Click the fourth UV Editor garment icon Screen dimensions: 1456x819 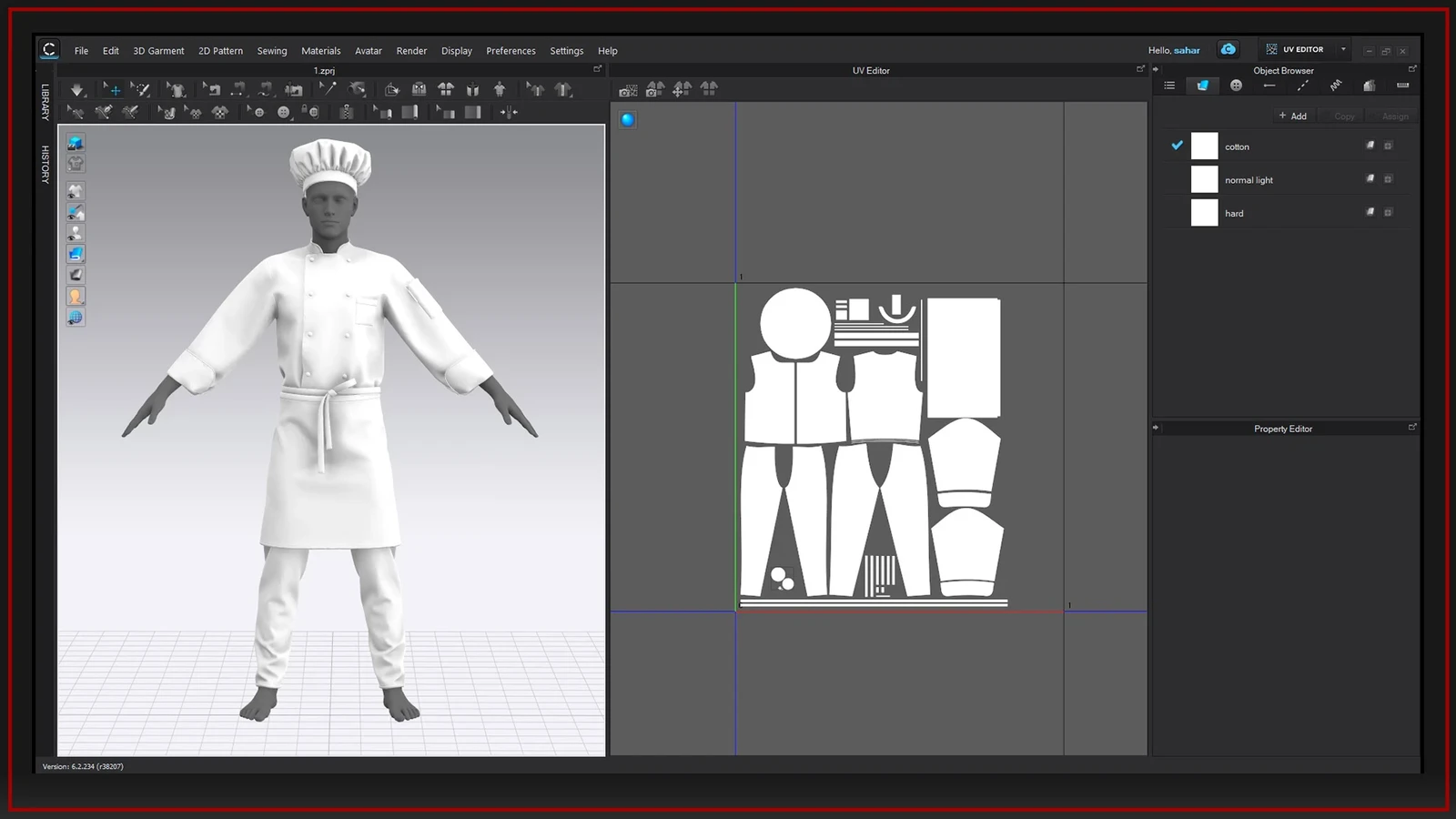point(709,88)
